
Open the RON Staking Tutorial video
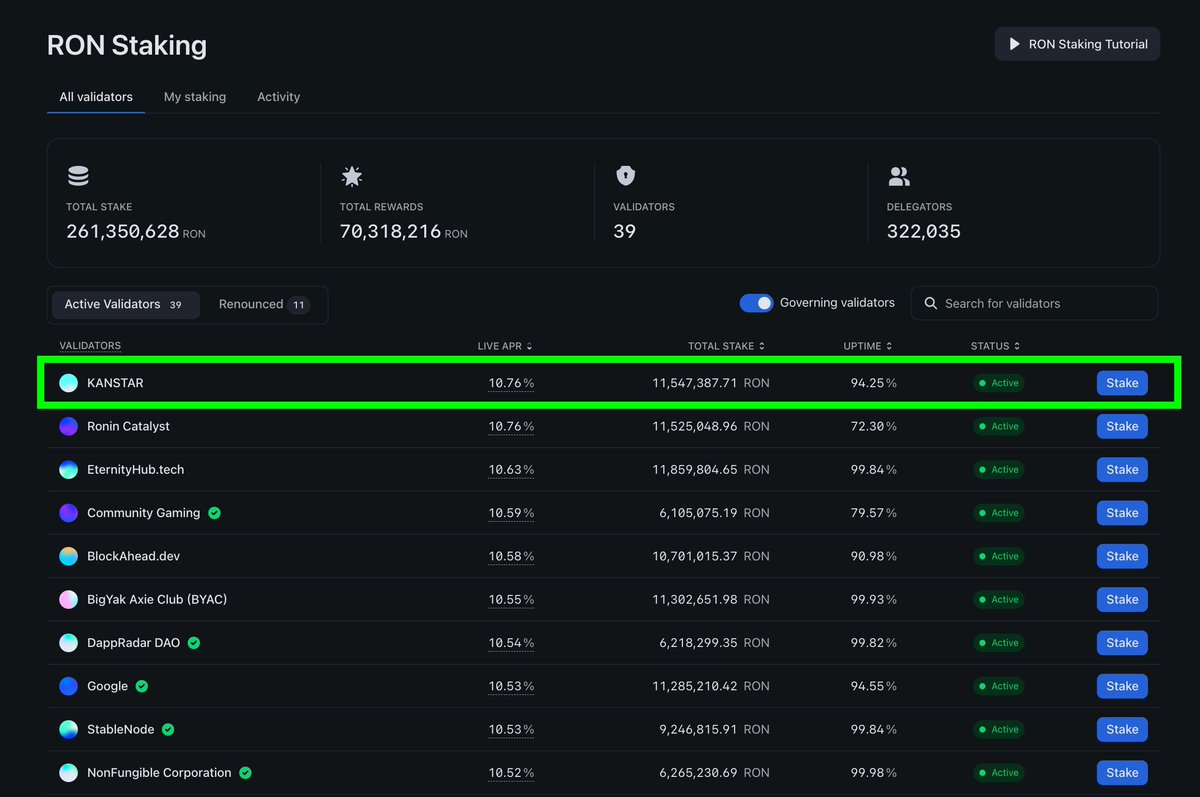tap(1077, 44)
